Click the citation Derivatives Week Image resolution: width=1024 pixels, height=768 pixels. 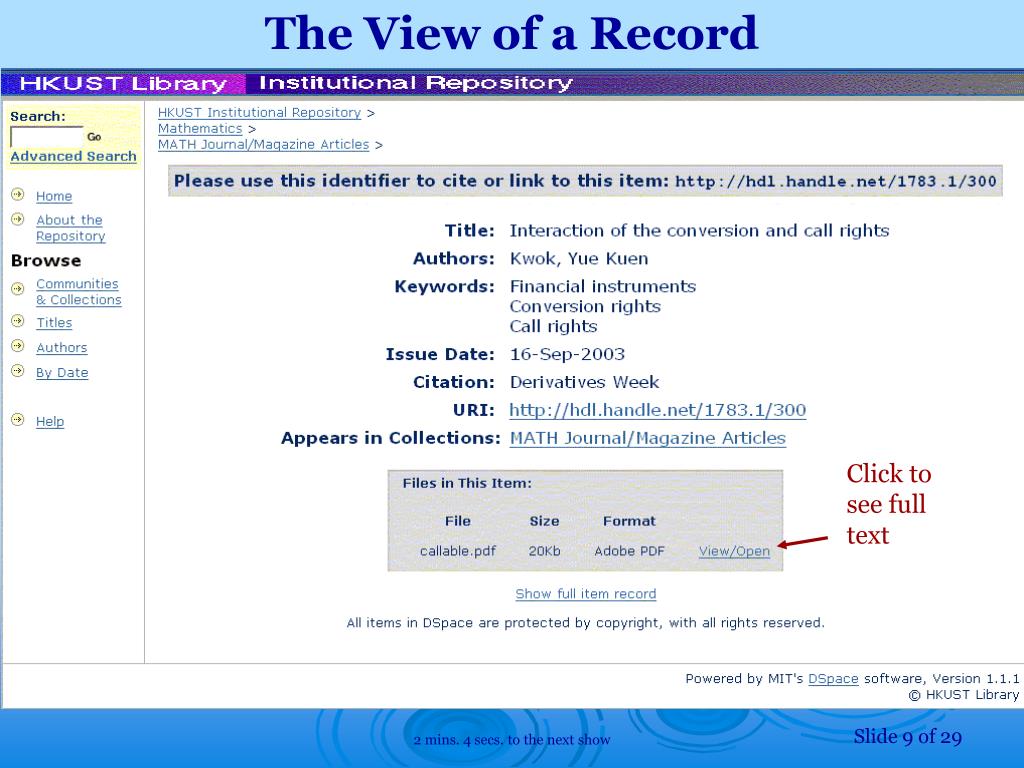tap(584, 382)
